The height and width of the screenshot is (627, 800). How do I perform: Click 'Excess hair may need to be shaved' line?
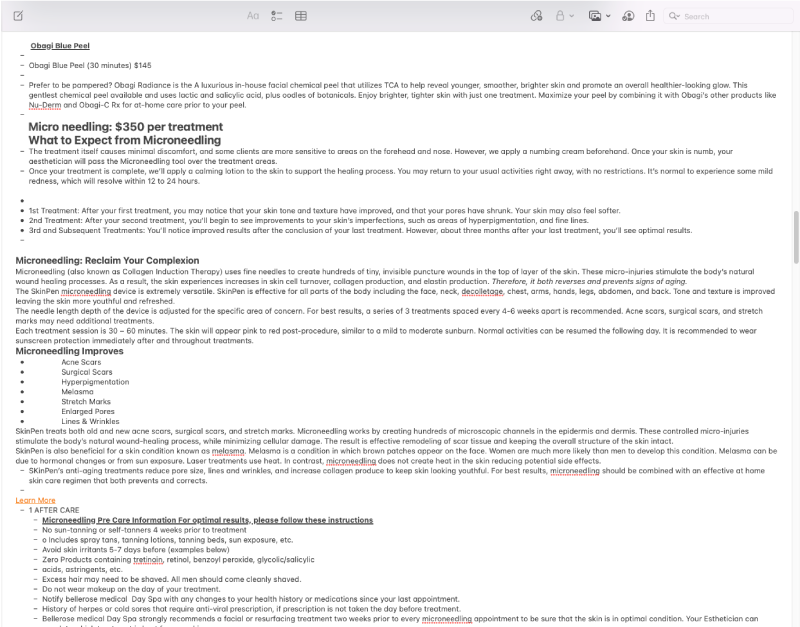[x=171, y=580]
